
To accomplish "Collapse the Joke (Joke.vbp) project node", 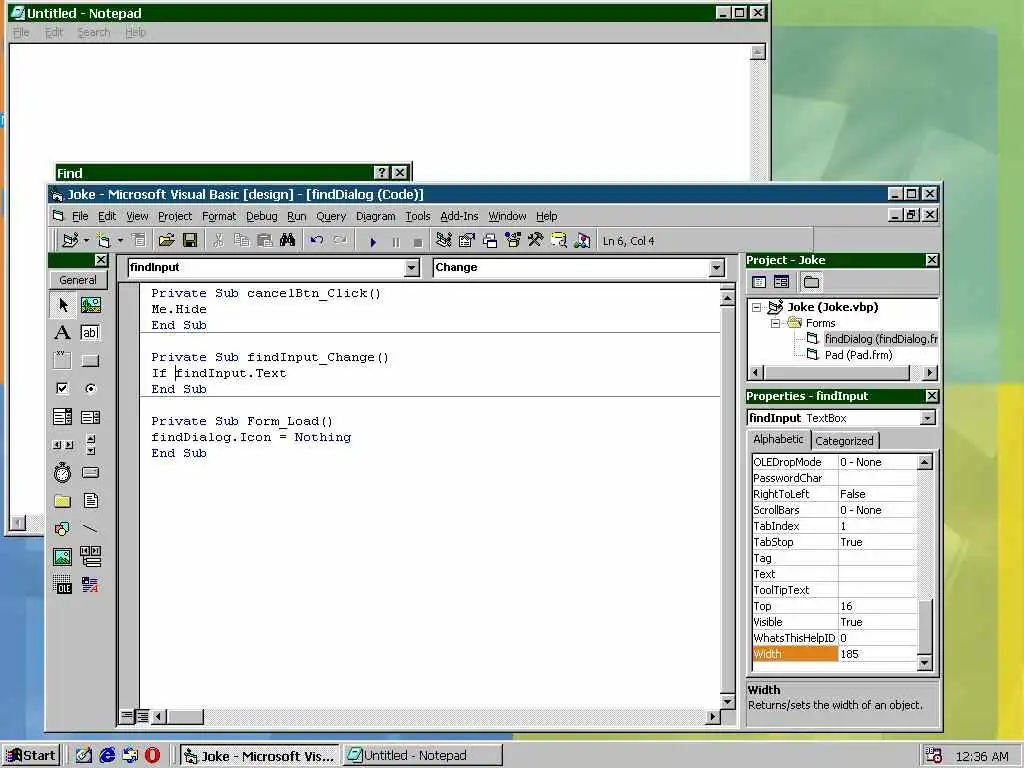I will 756,307.
